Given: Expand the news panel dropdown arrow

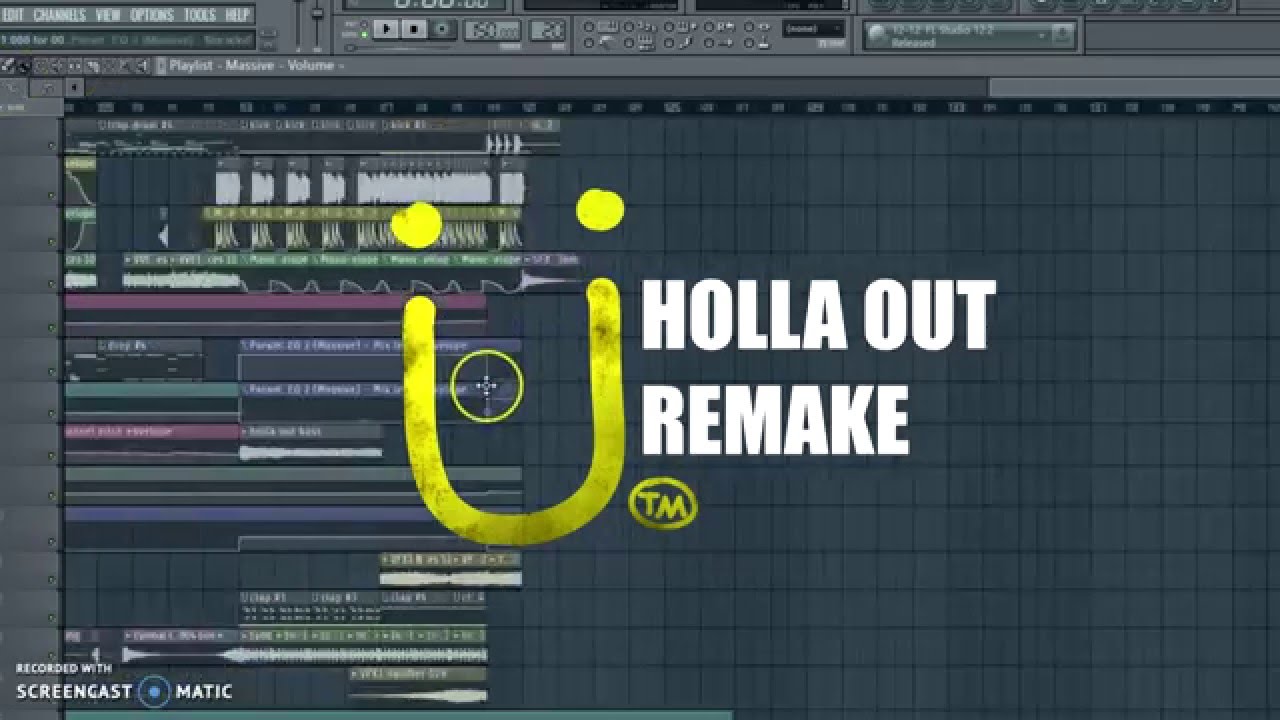Looking at the screenshot, I should click(1042, 35).
